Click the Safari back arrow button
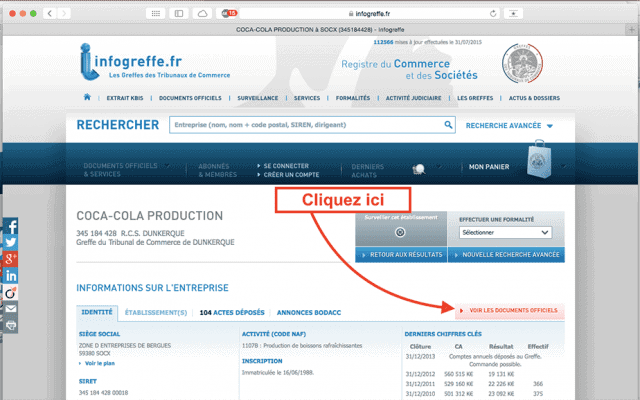 pyautogui.click(x=50, y=13)
